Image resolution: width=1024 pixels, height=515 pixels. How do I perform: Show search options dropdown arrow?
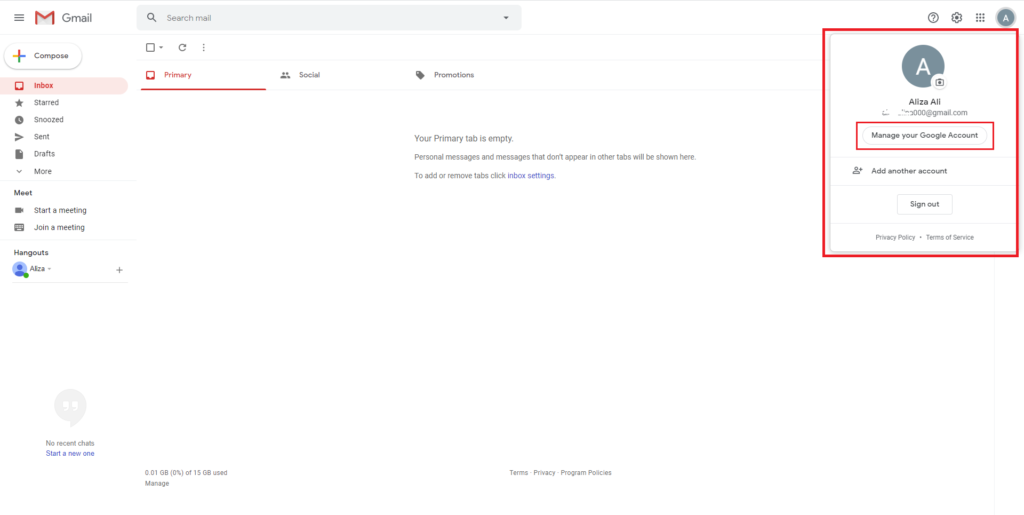(505, 18)
